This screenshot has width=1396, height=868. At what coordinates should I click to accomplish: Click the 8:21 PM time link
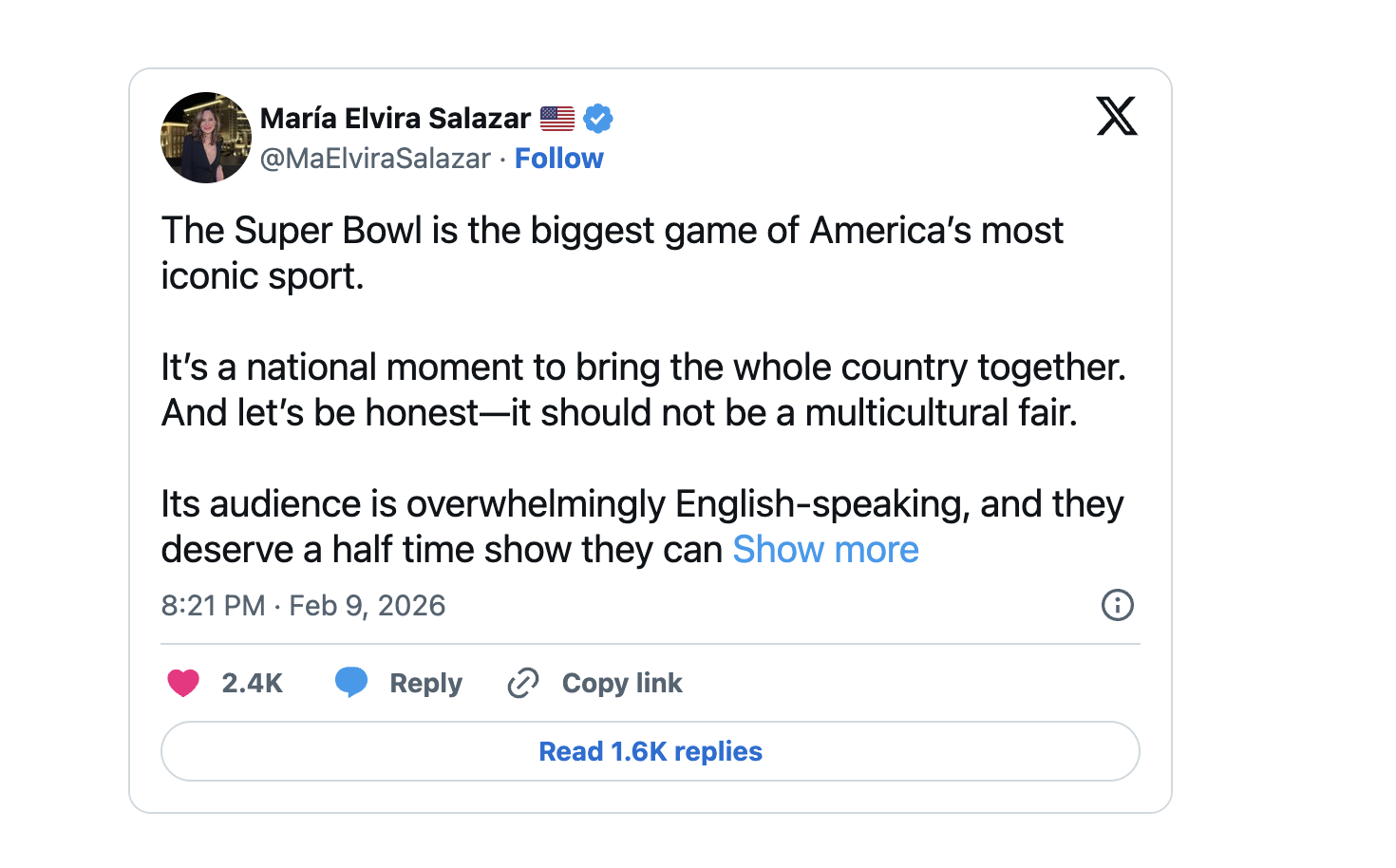pyautogui.click(x=212, y=605)
